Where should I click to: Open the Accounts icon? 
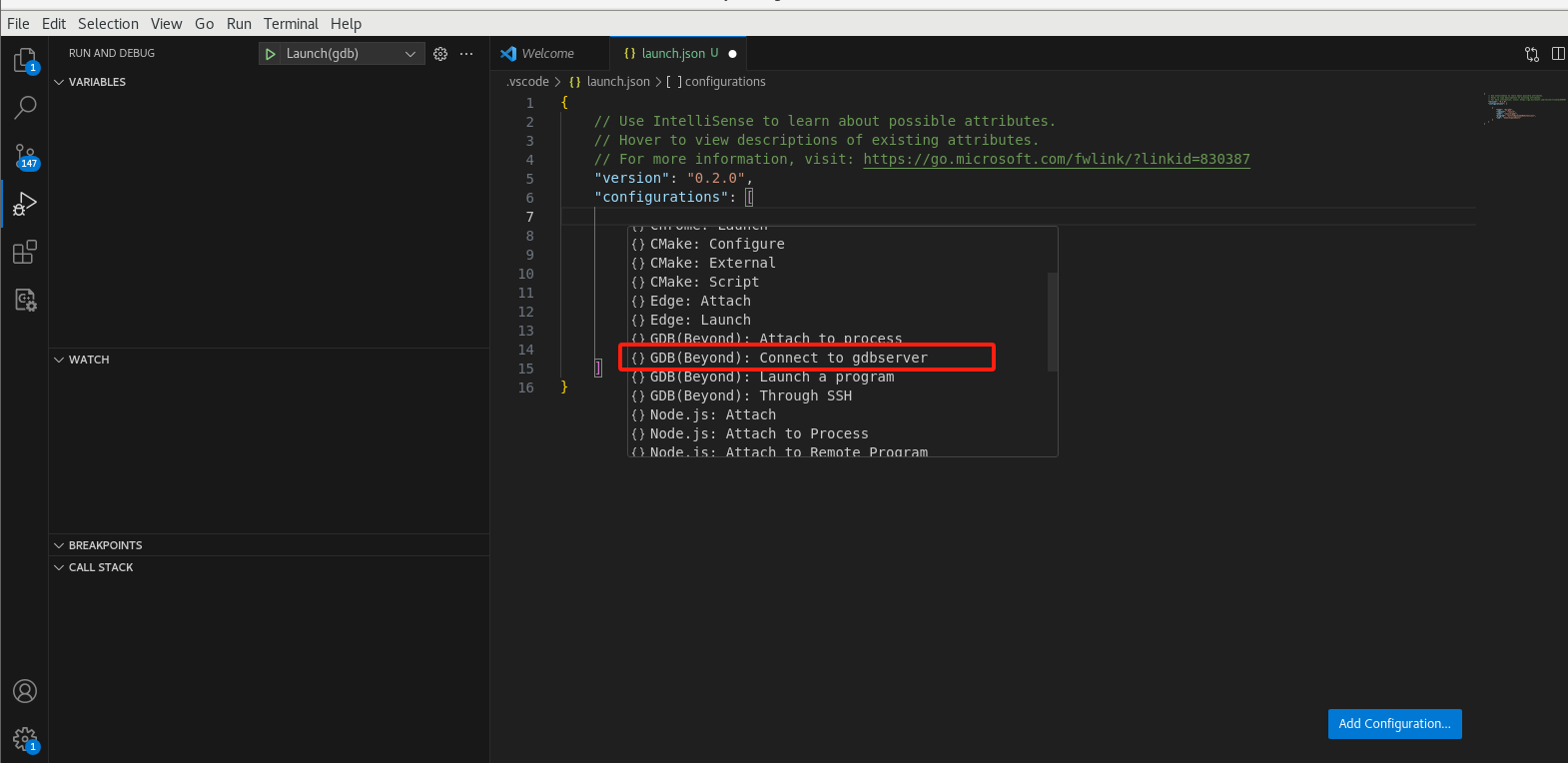click(x=25, y=691)
